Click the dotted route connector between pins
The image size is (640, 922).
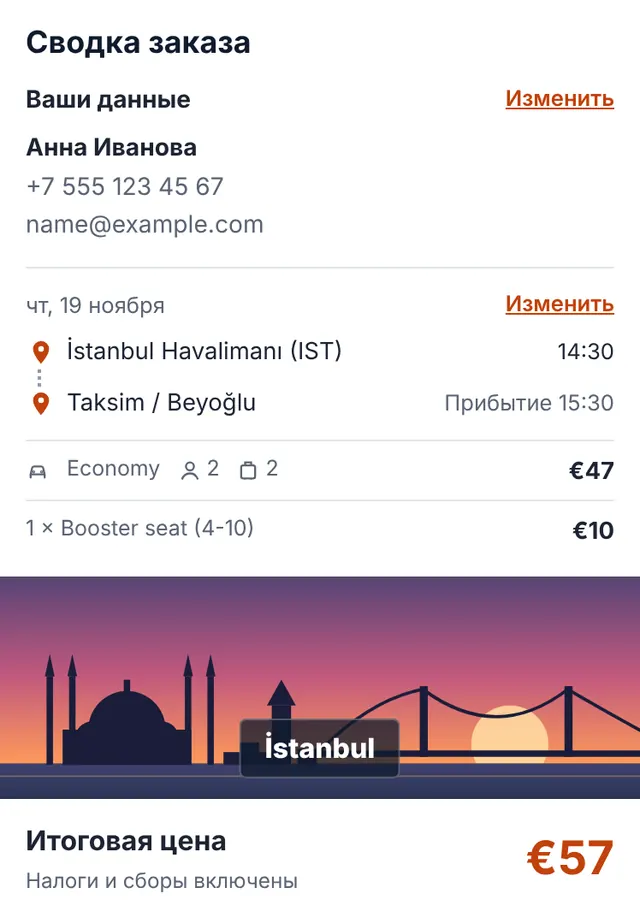coord(39,378)
